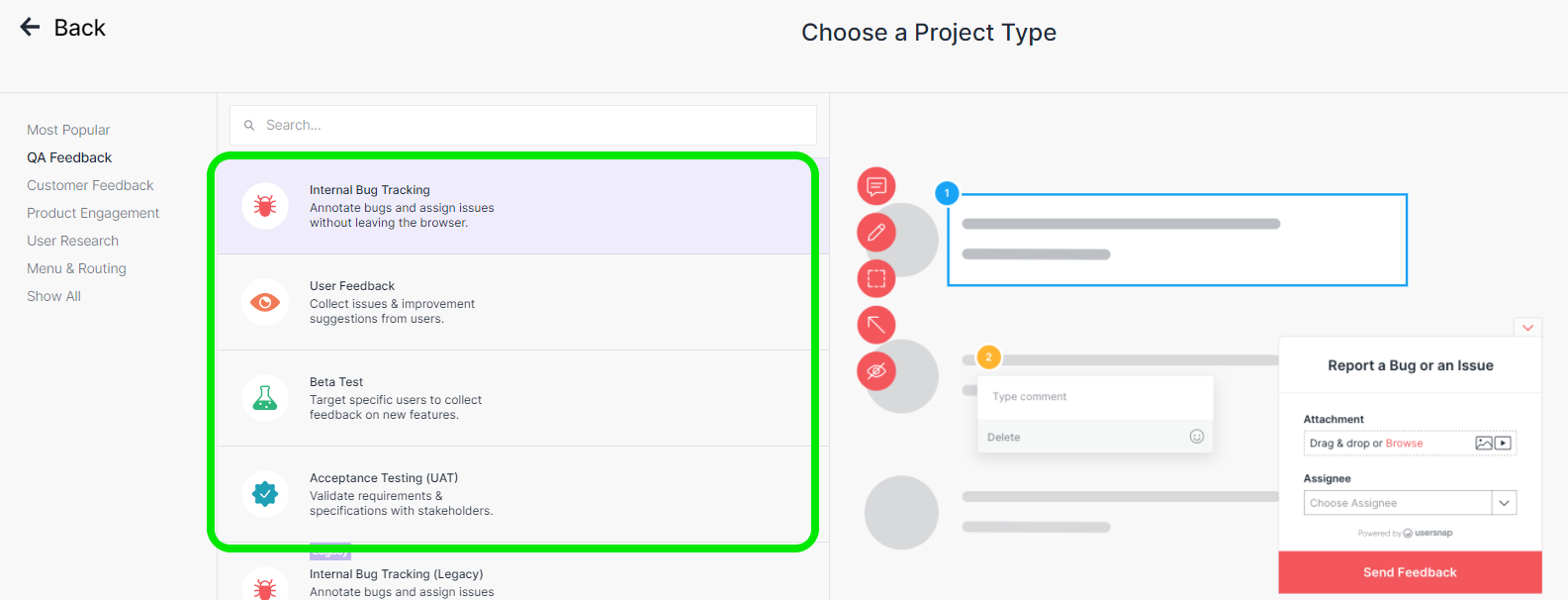Open the Most Popular category
Image resolution: width=1568 pixels, height=600 pixels.
click(68, 130)
